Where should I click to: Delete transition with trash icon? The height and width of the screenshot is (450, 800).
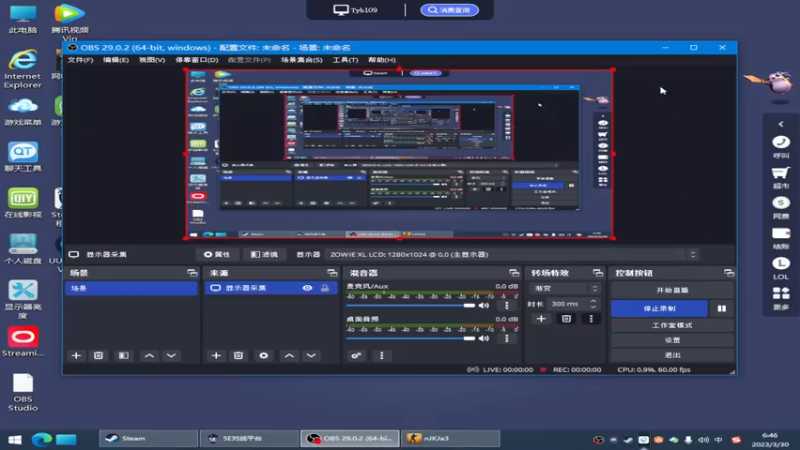coord(566,319)
